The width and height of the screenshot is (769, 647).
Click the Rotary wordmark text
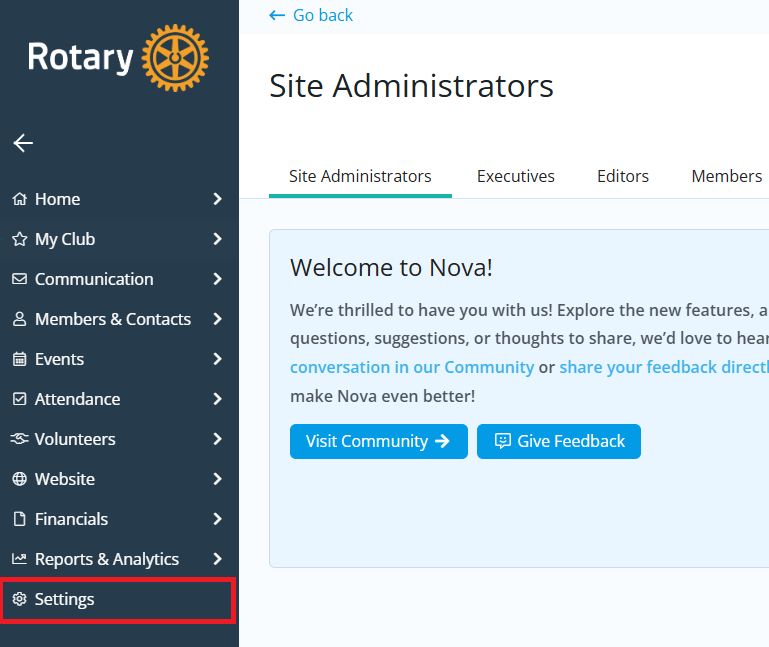pos(80,58)
